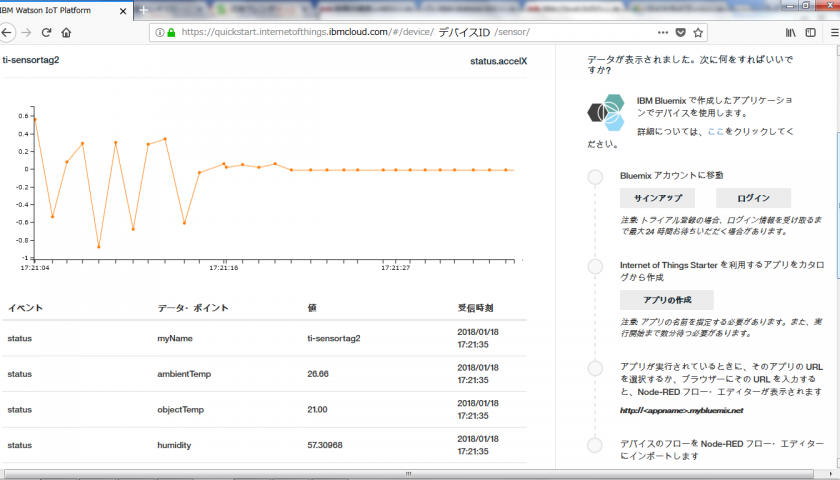Open the page actions three-dot menu
This screenshot has height=480, width=840.
663,32
